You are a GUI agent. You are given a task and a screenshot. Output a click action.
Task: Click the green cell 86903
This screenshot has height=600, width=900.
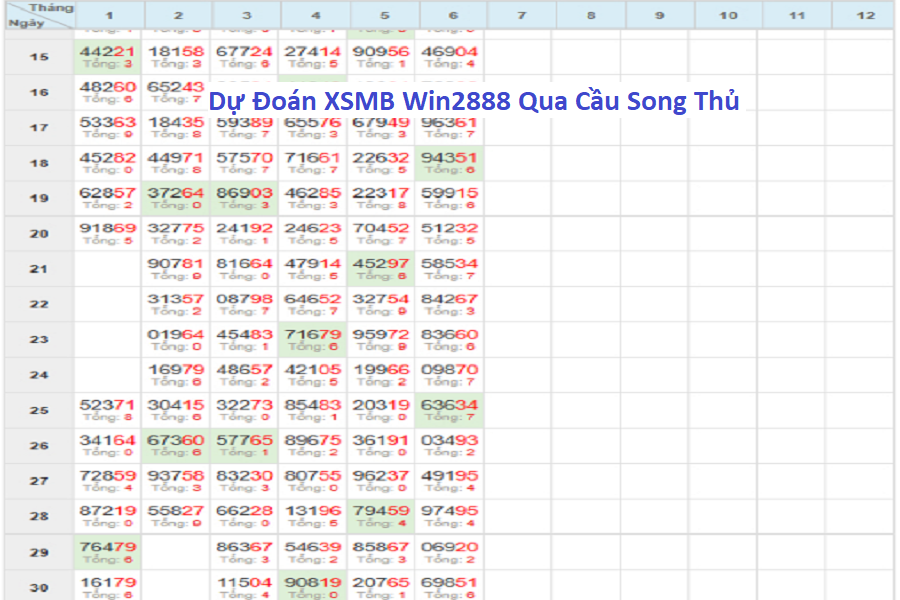[x=244, y=198]
